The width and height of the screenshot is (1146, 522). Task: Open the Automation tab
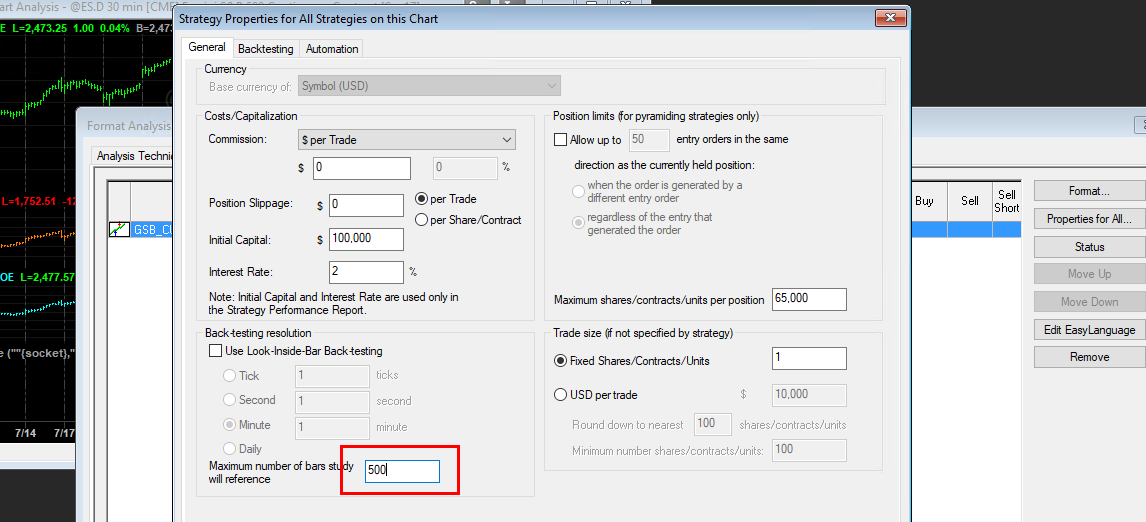pos(332,49)
